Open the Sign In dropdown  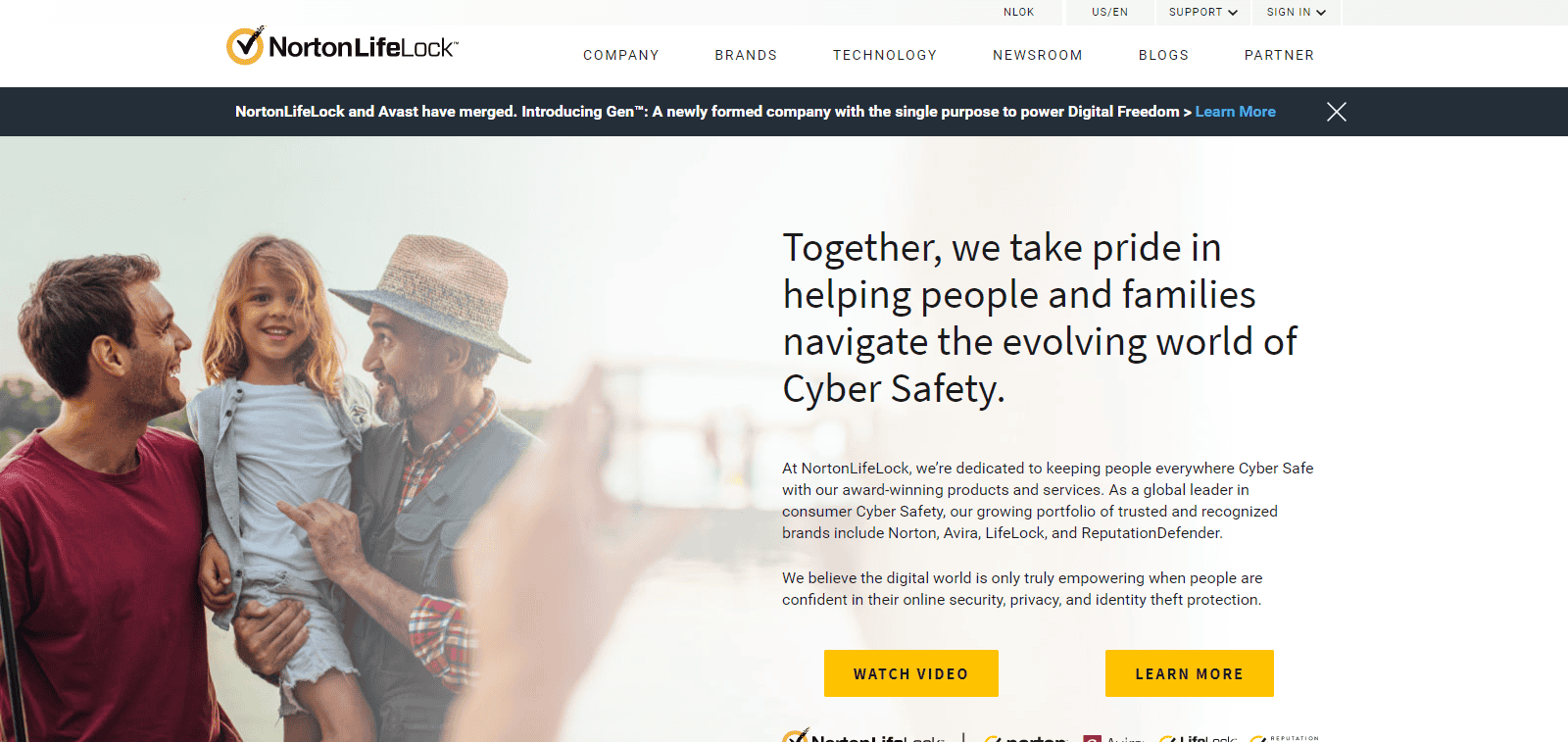pyautogui.click(x=1296, y=12)
